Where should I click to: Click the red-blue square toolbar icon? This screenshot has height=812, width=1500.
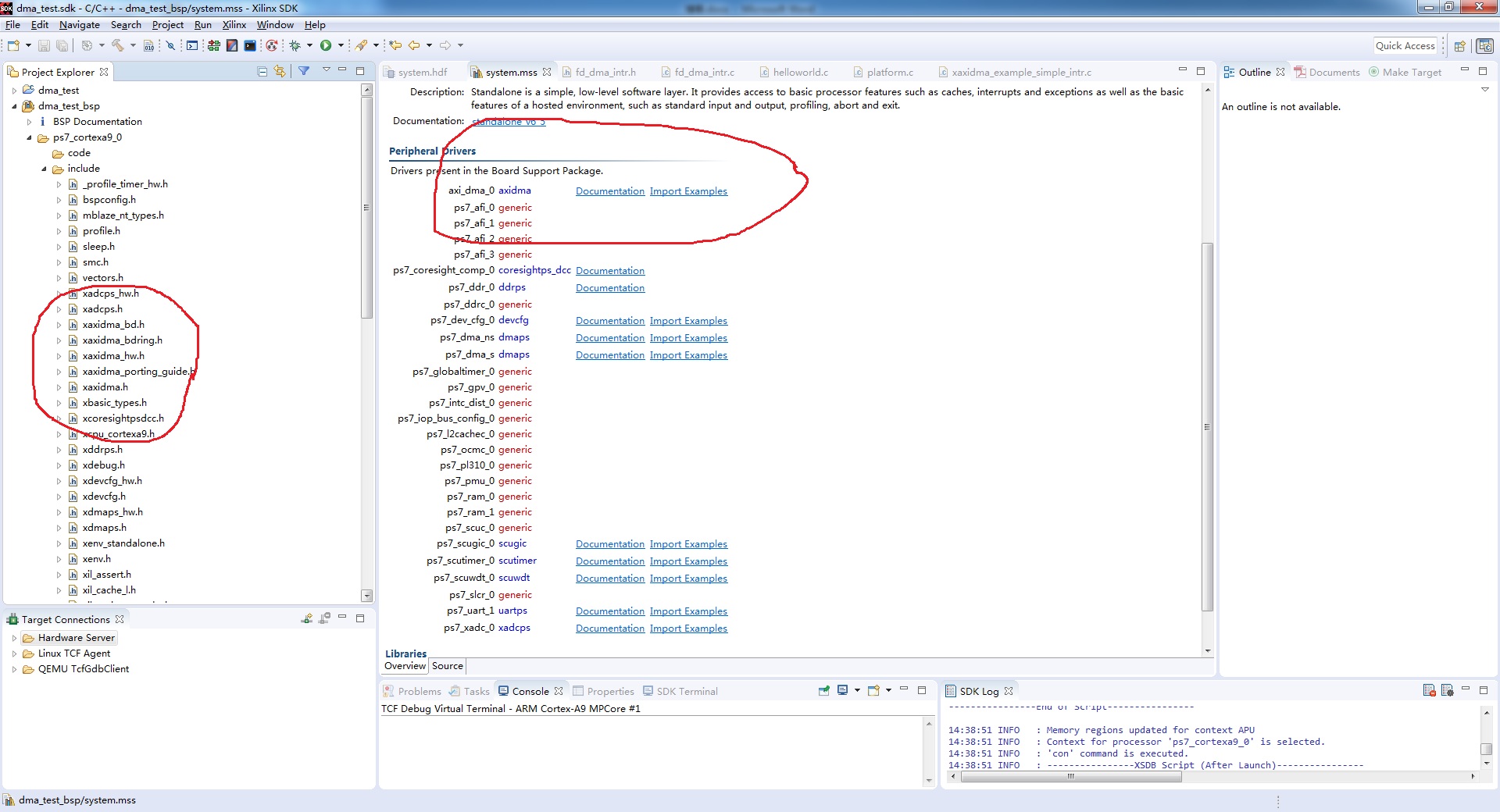(x=232, y=45)
